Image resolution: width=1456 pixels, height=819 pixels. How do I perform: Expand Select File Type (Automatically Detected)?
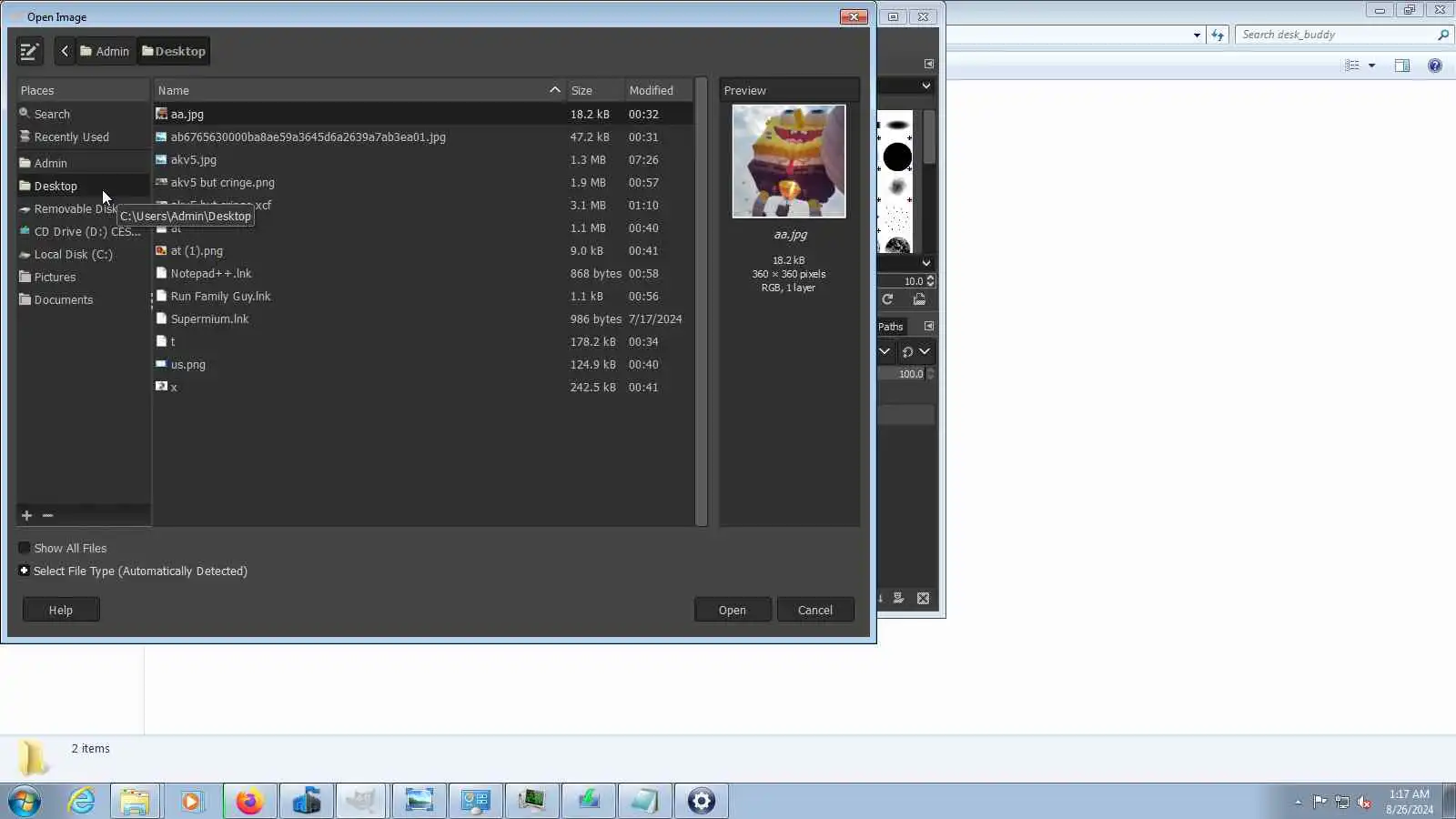pos(25,571)
